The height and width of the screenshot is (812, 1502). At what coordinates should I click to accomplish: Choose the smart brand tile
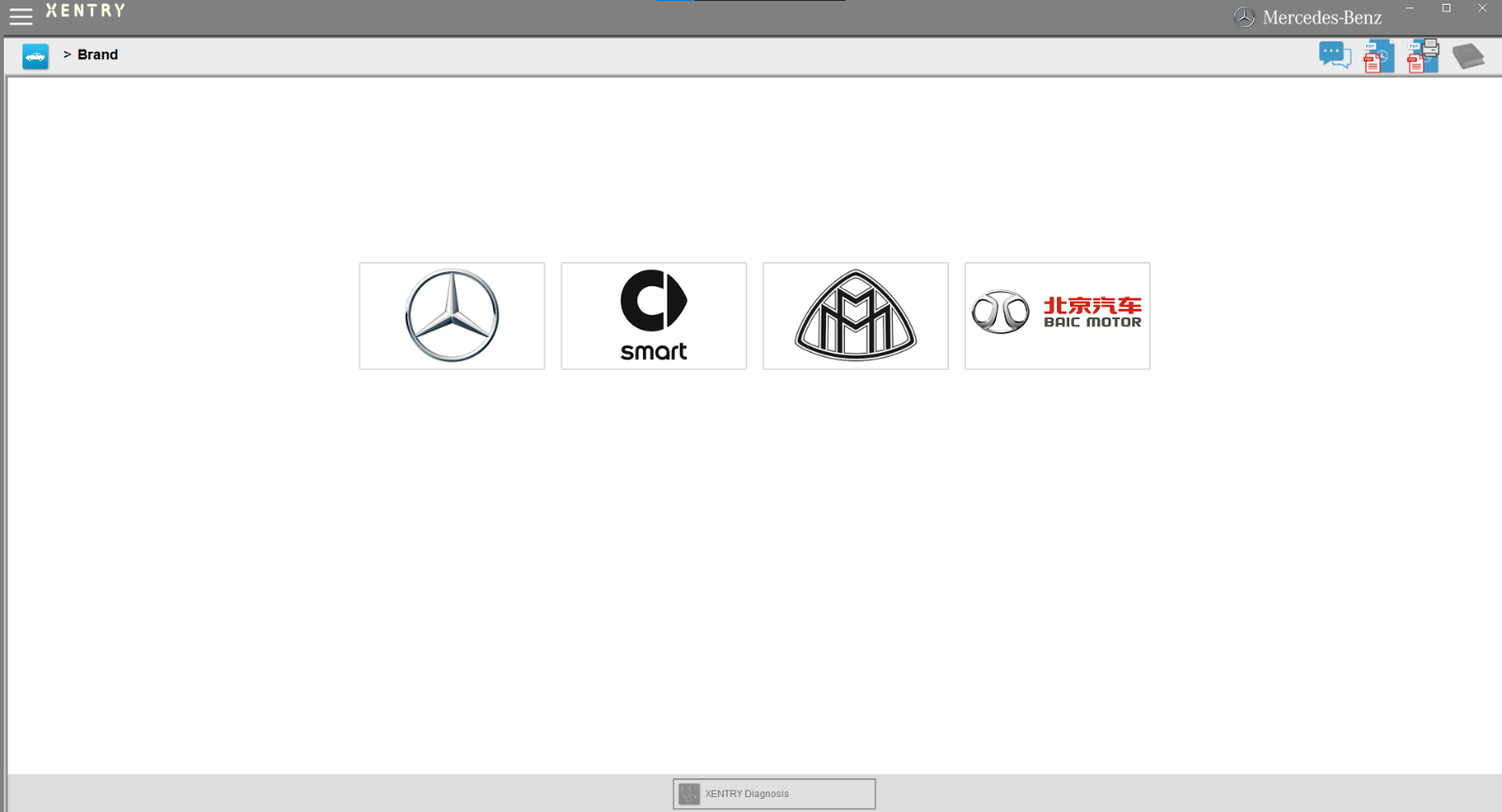click(x=653, y=315)
